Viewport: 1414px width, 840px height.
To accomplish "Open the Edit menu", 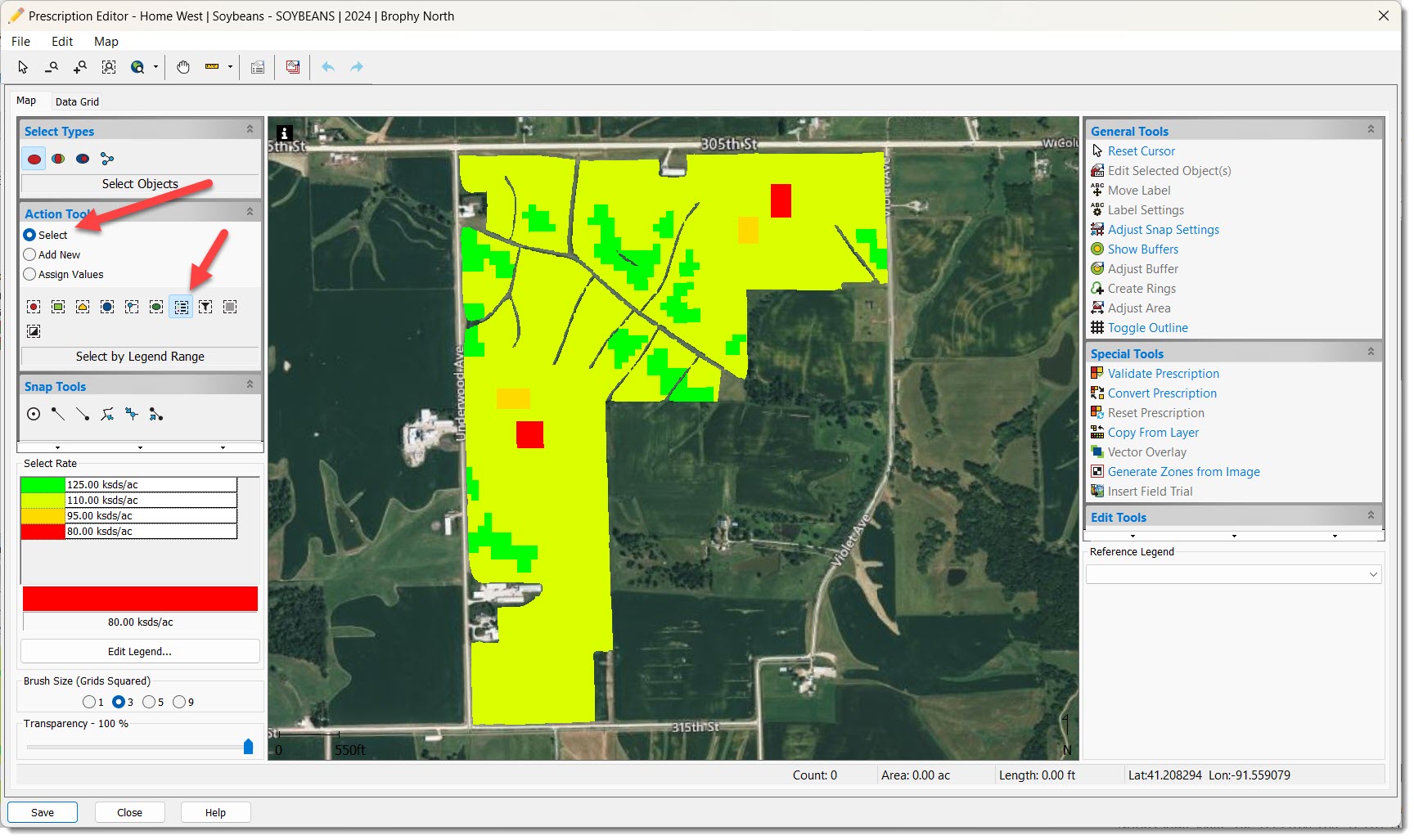I will pos(62,42).
